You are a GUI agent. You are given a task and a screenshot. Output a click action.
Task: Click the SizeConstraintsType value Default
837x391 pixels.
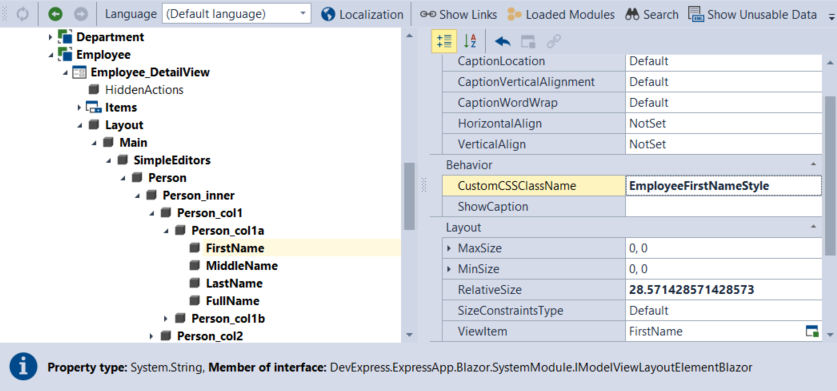point(649,311)
